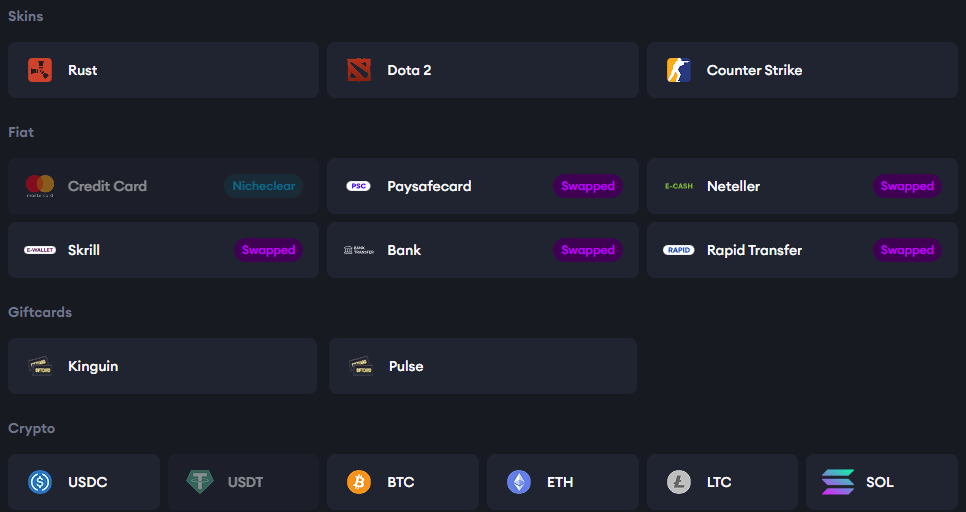Click the Solana logo icon
Viewport: 966px width, 512px height.
pyautogui.click(x=838, y=482)
